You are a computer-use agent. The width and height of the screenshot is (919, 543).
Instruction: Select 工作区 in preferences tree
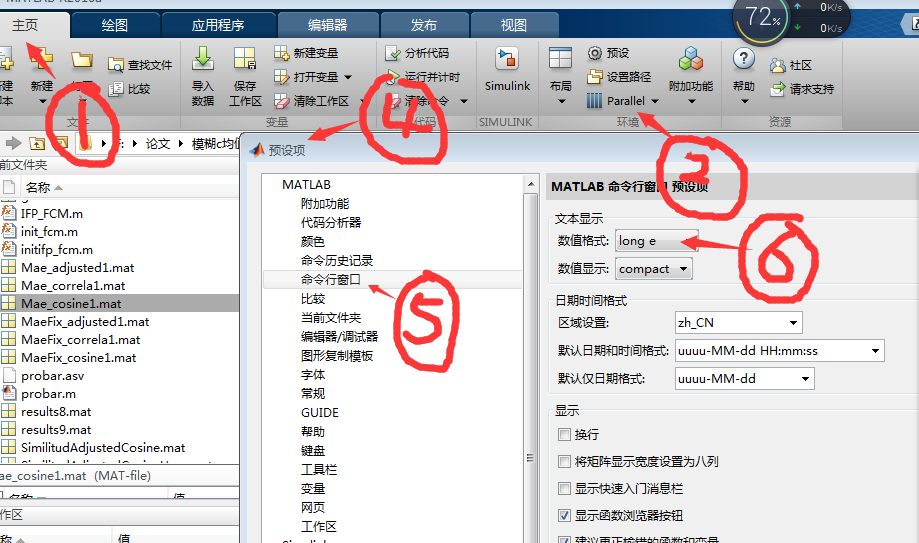pos(318,527)
